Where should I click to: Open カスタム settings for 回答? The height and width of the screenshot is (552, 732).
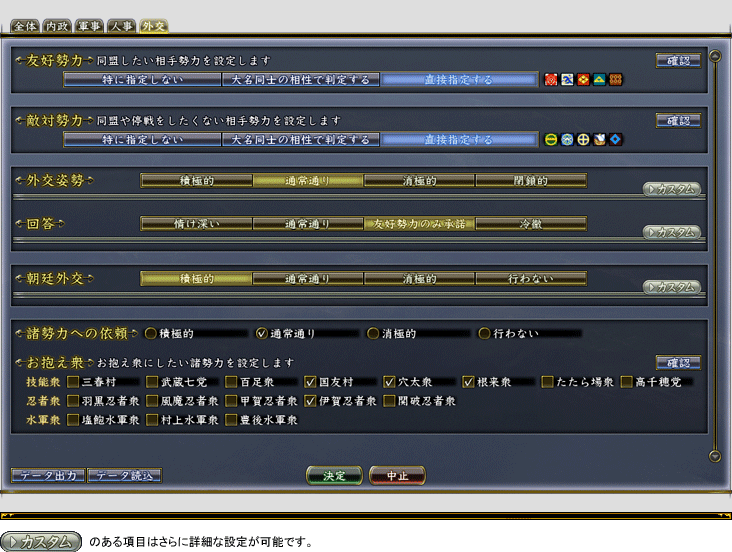pyautogui.click(x=672, y=232)
